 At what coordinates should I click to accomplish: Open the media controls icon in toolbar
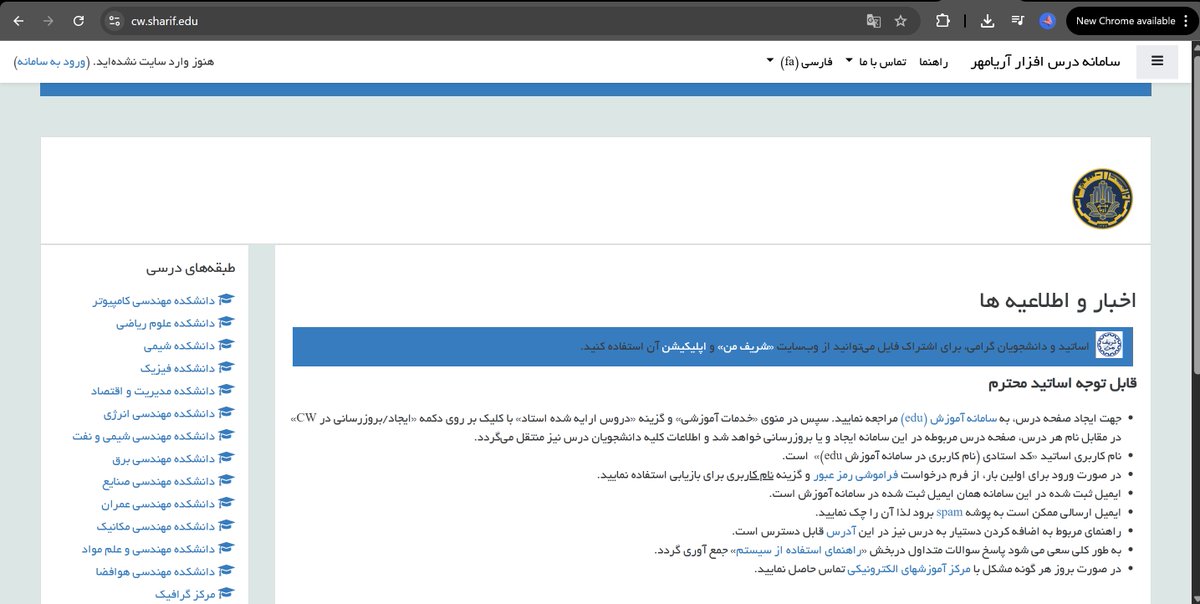(x=1017, y=20)
